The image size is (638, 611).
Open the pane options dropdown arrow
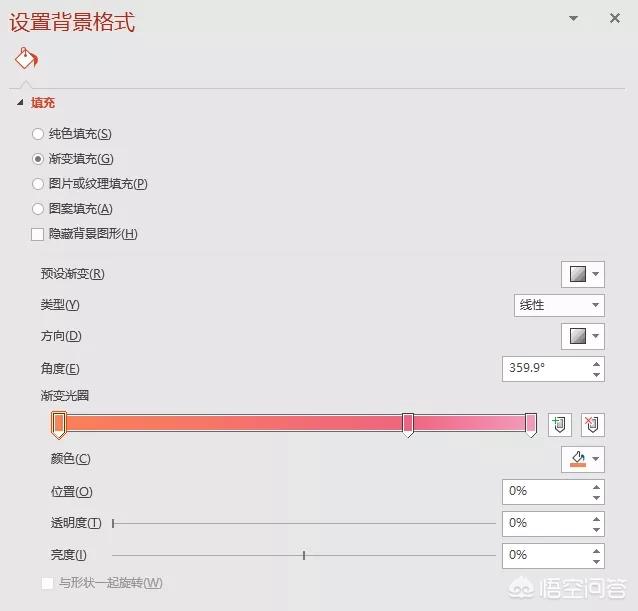574,18
